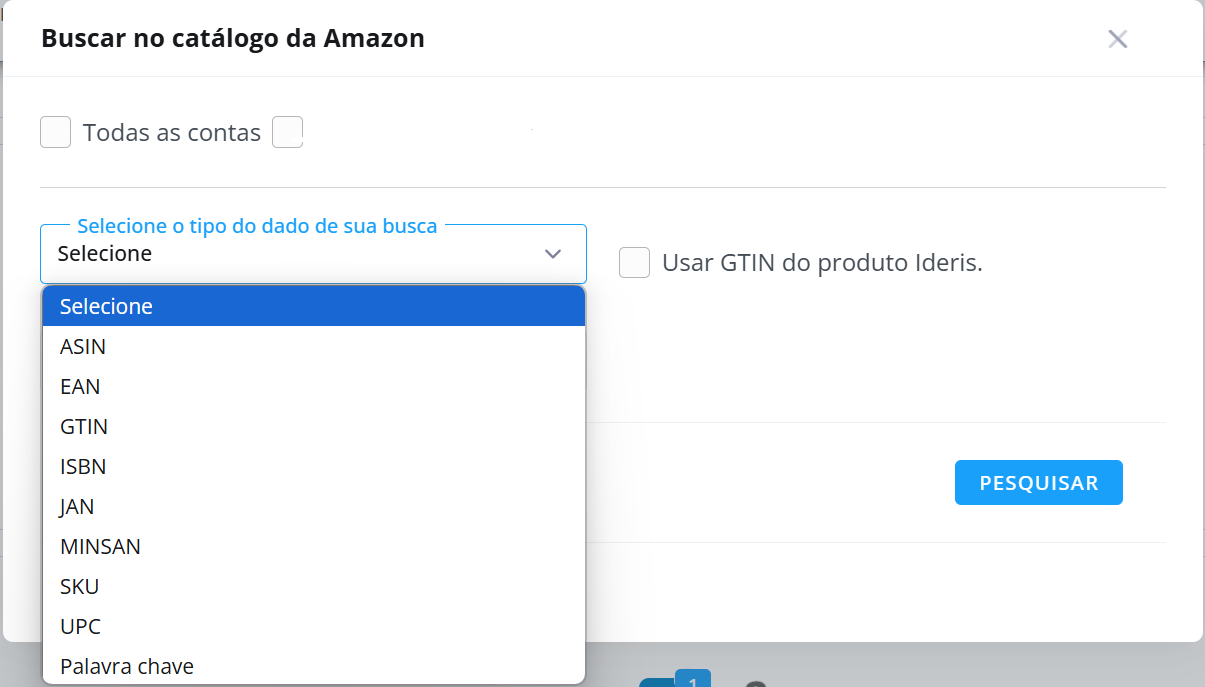This screenshot has width=1205, height=687.
Task: Tick the unlabeled checkbox beside Todas as contas
Action: click(x=288, y=132)
